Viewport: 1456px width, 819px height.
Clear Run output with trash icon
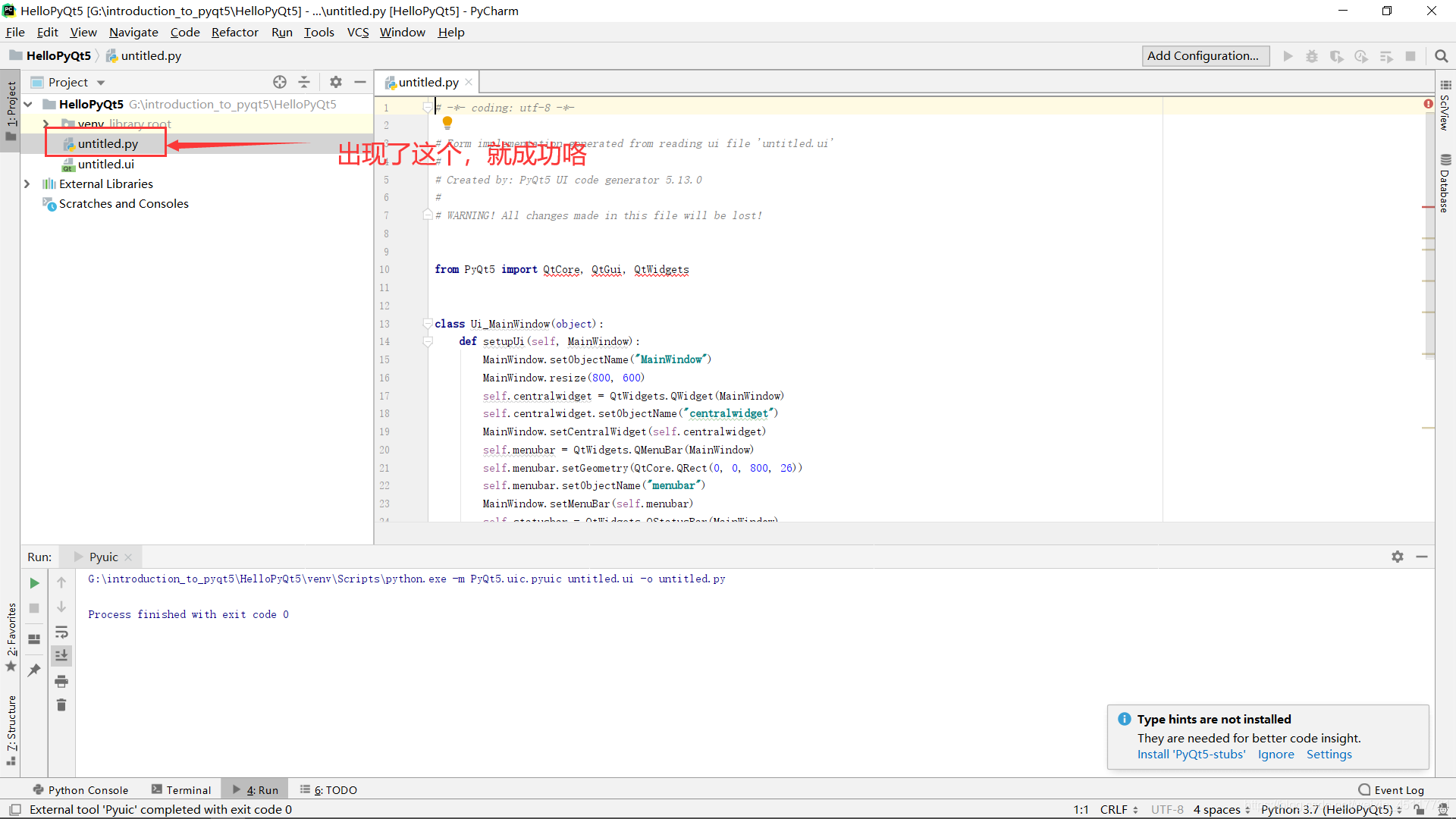click(x=61, y=705)
